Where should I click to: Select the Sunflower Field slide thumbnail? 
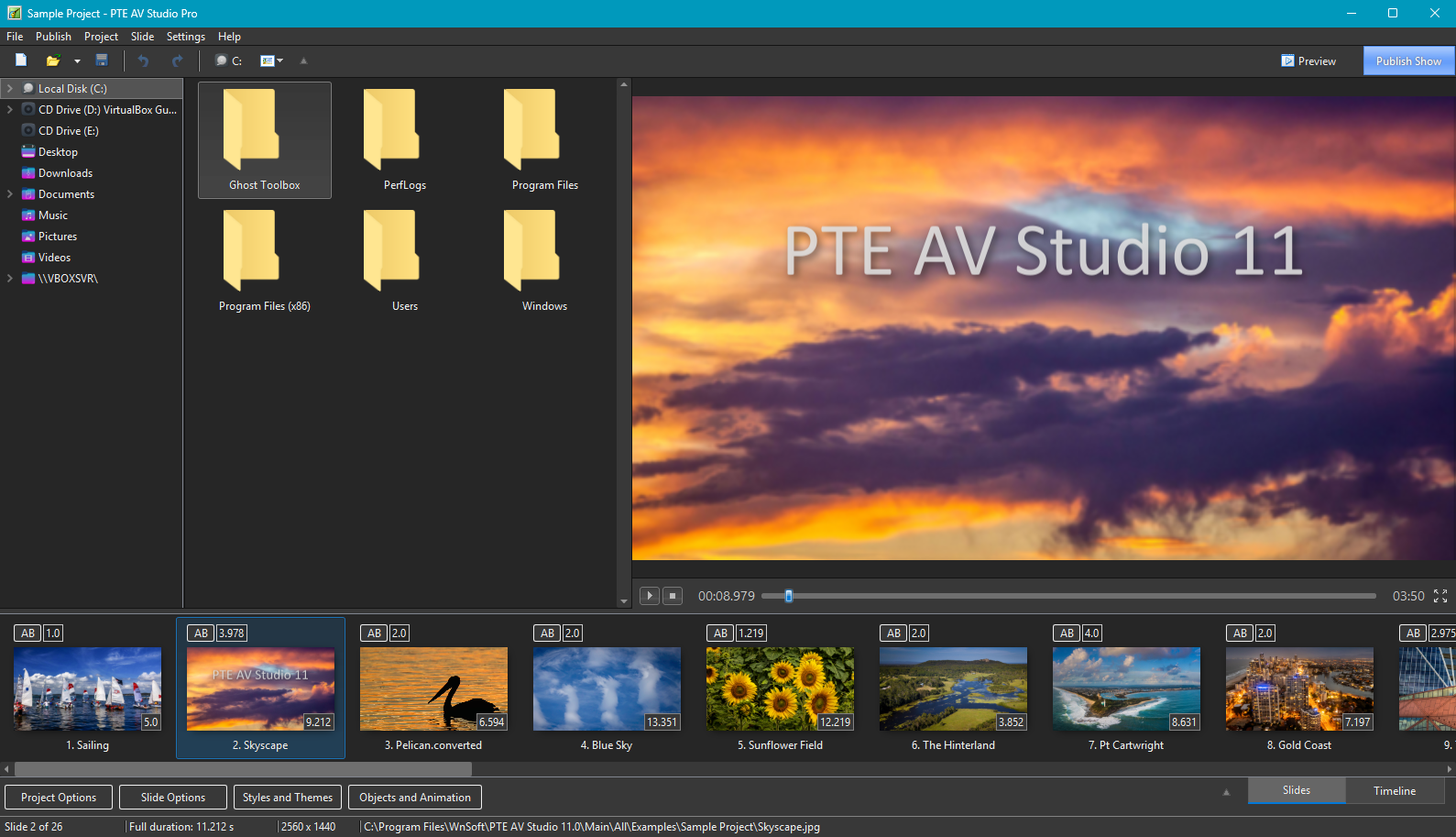click(x=780, y=689)
